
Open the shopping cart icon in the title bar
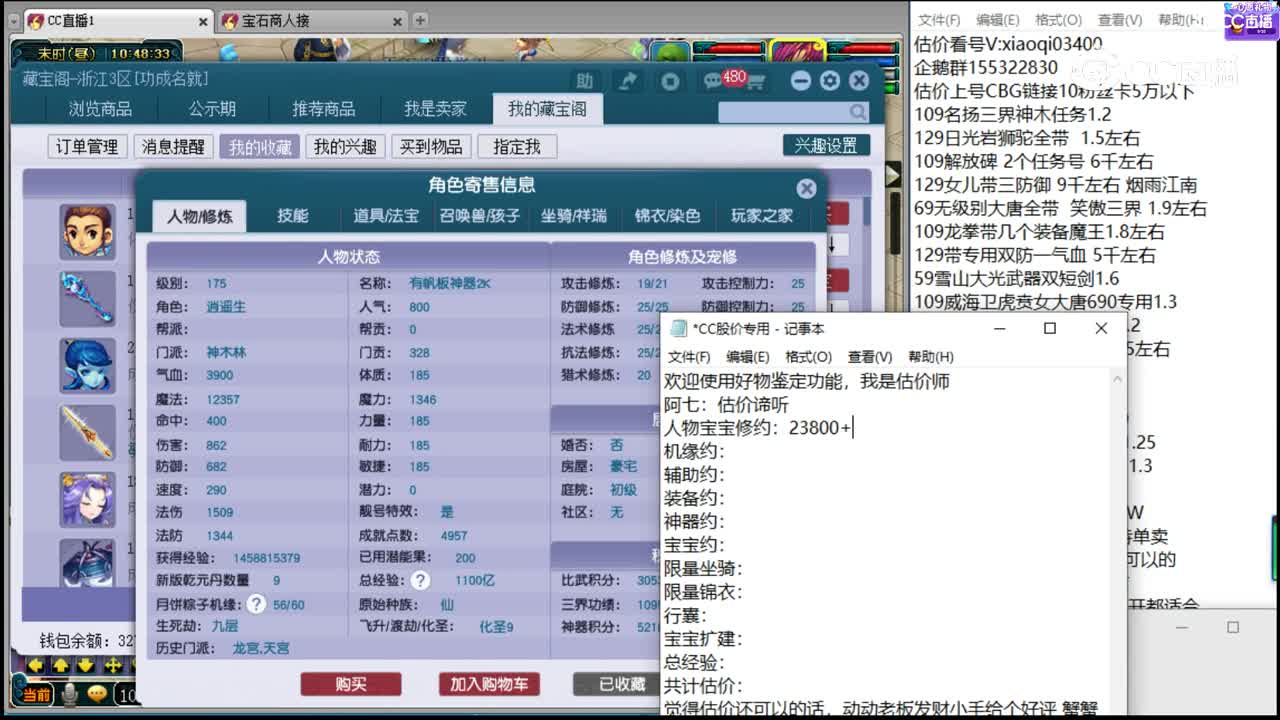[x=756, y=81]
